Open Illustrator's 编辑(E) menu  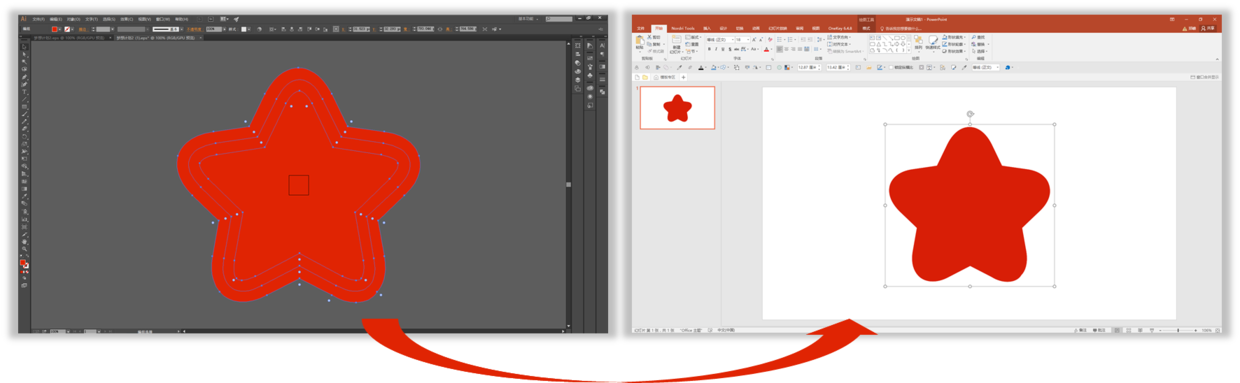pyautogui.click(x=55, y=19)
